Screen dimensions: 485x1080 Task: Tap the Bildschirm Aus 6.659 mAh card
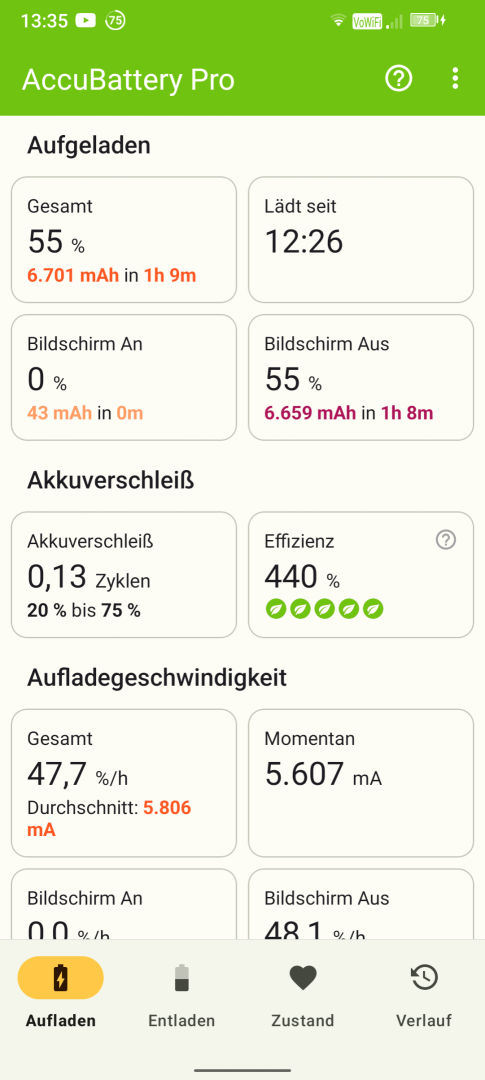click(x=361, y=377)
